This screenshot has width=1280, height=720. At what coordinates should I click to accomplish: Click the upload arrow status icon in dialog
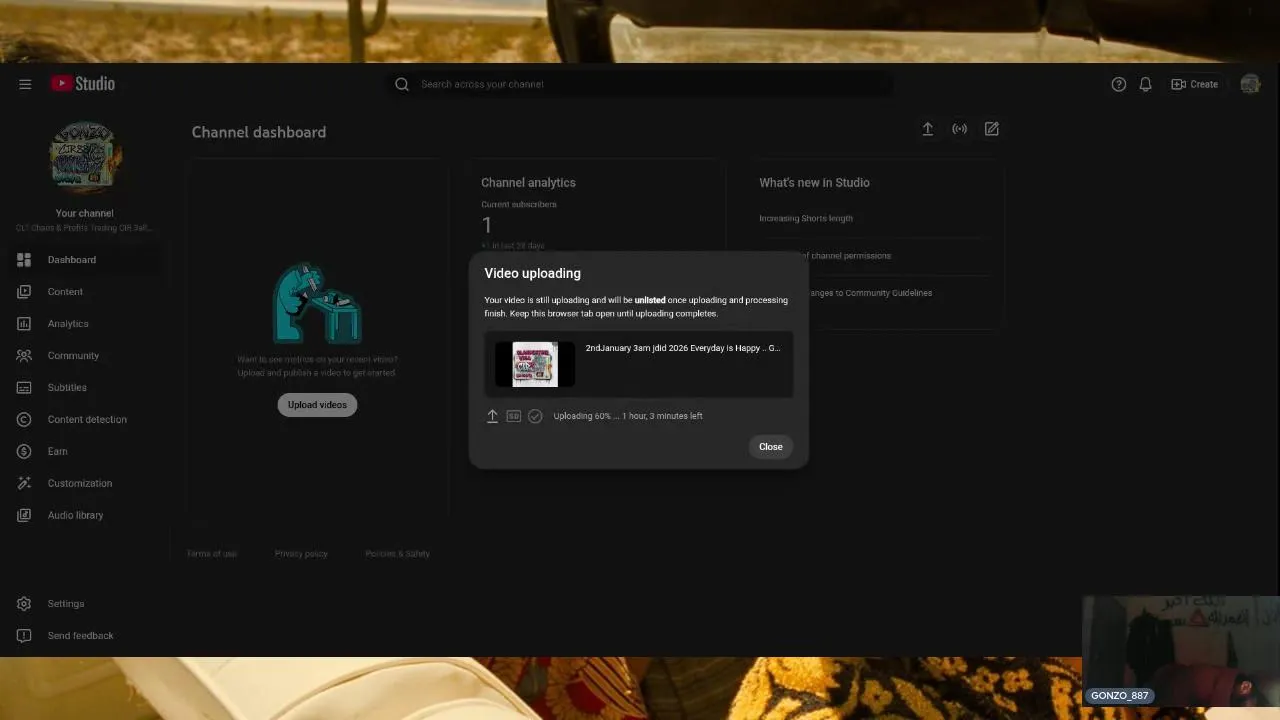(492, 416)
